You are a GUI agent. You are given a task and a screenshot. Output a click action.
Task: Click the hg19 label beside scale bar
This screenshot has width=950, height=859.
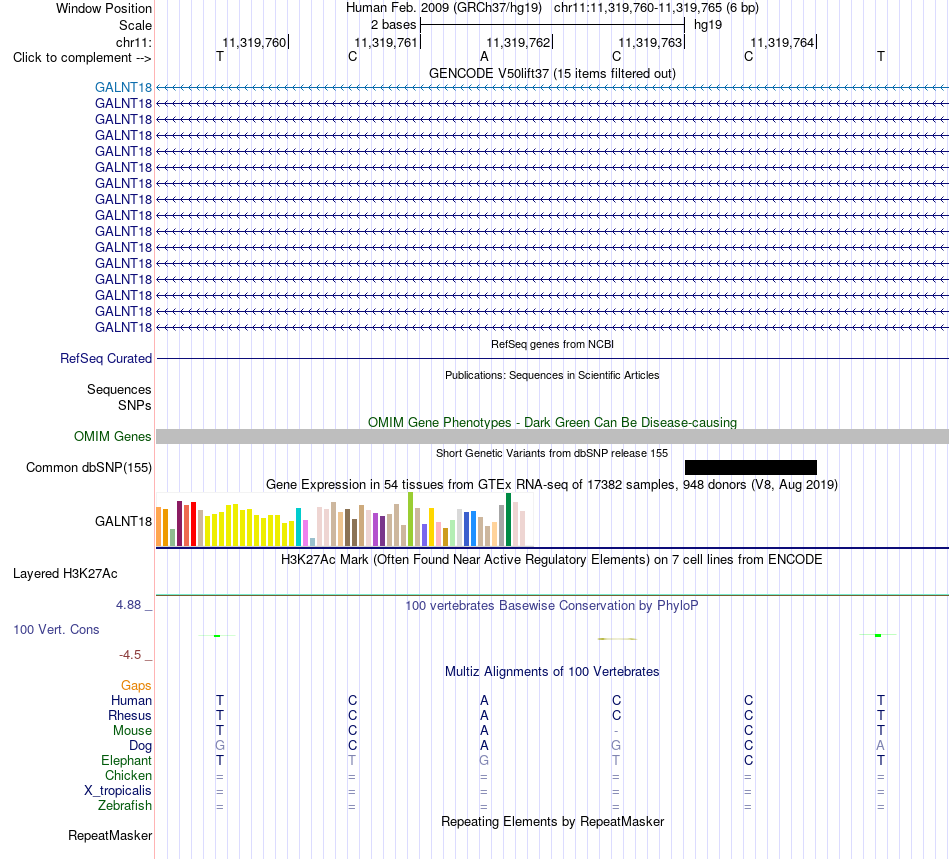tap(708, 25)
